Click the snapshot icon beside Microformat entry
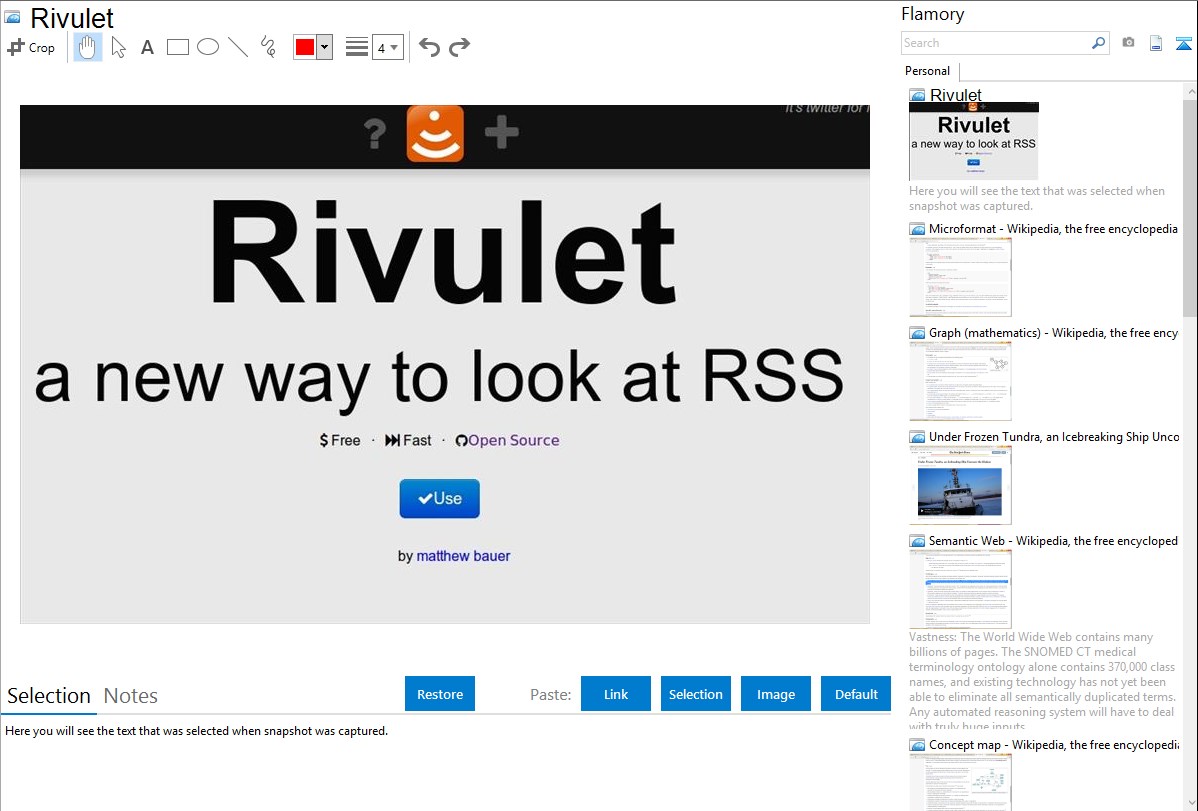 [x=917, y=229]
